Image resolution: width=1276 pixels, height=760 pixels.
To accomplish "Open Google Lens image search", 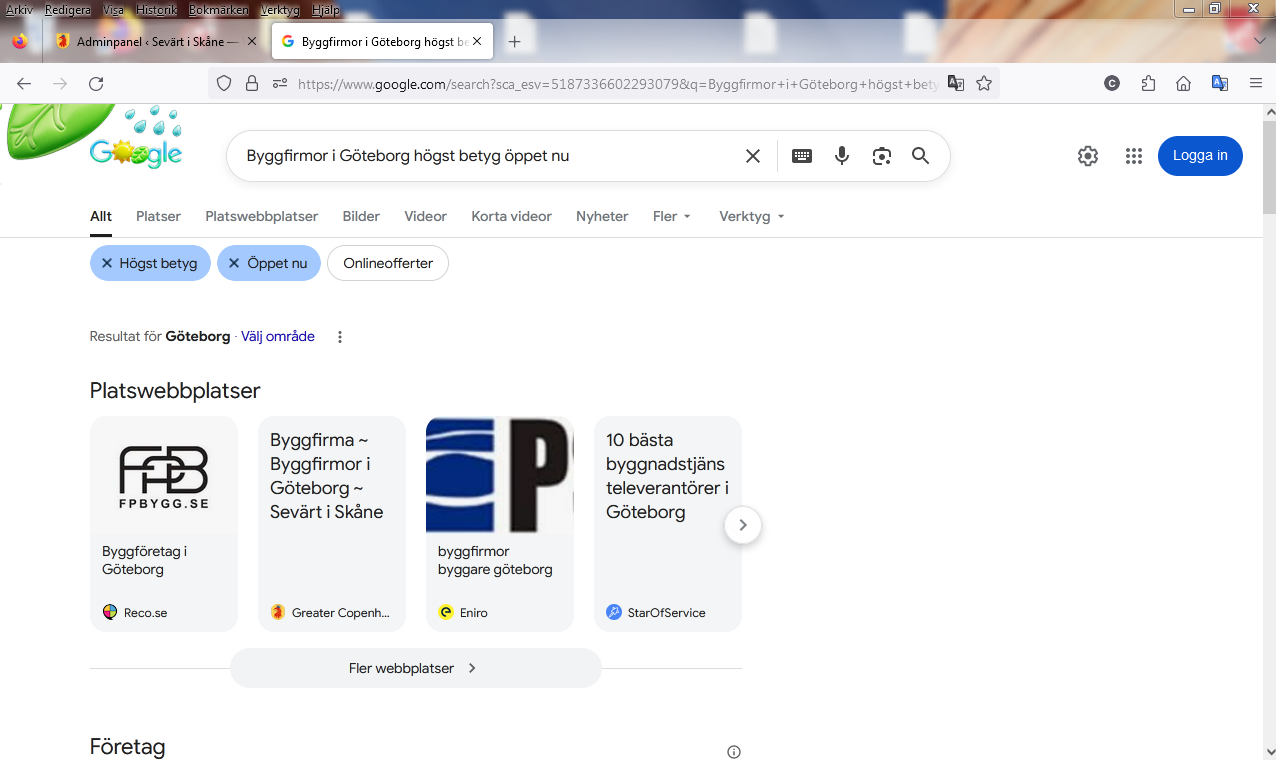I will point(881,156).
